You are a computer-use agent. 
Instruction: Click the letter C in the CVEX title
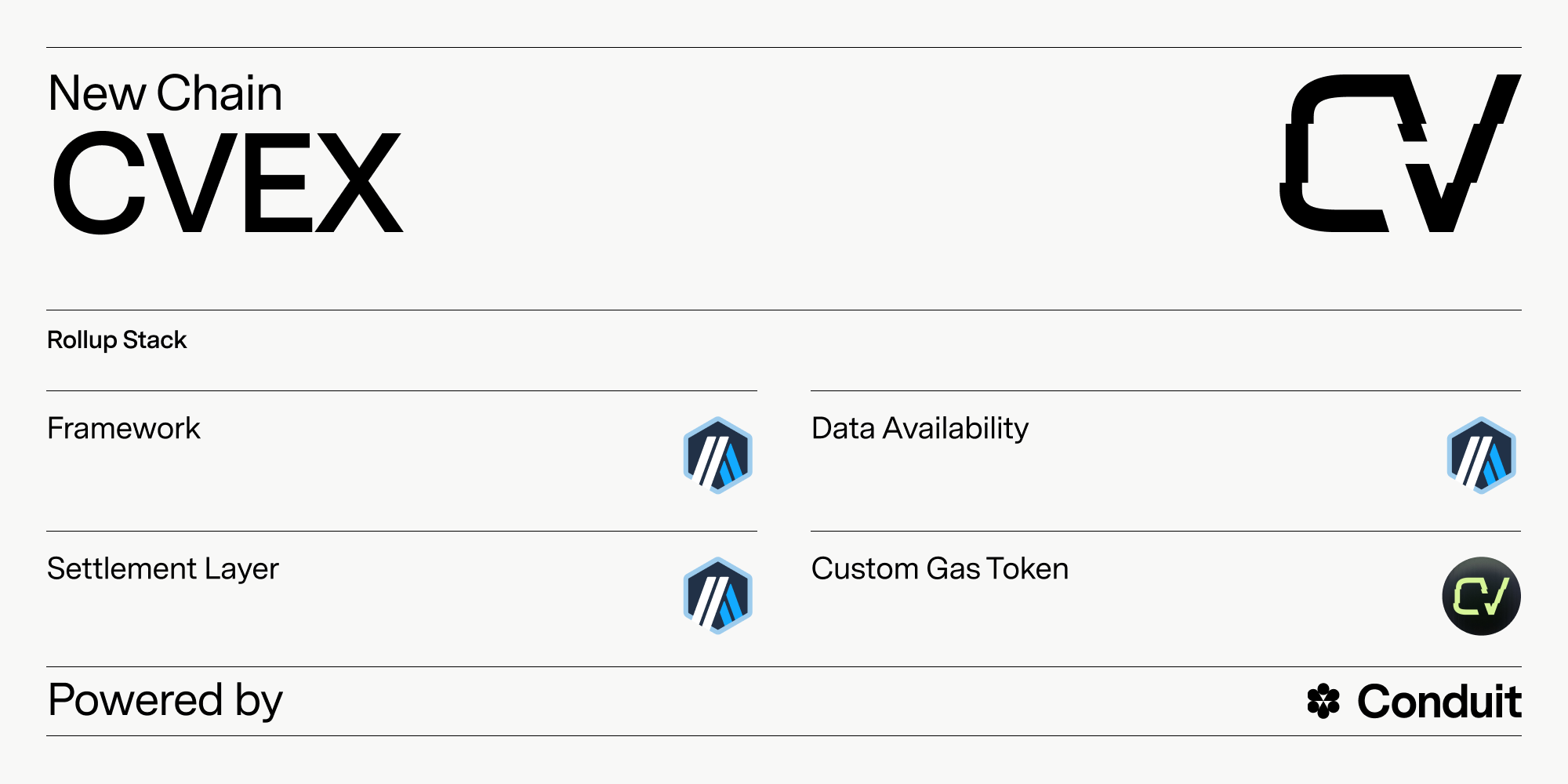(x=100, y=183)
